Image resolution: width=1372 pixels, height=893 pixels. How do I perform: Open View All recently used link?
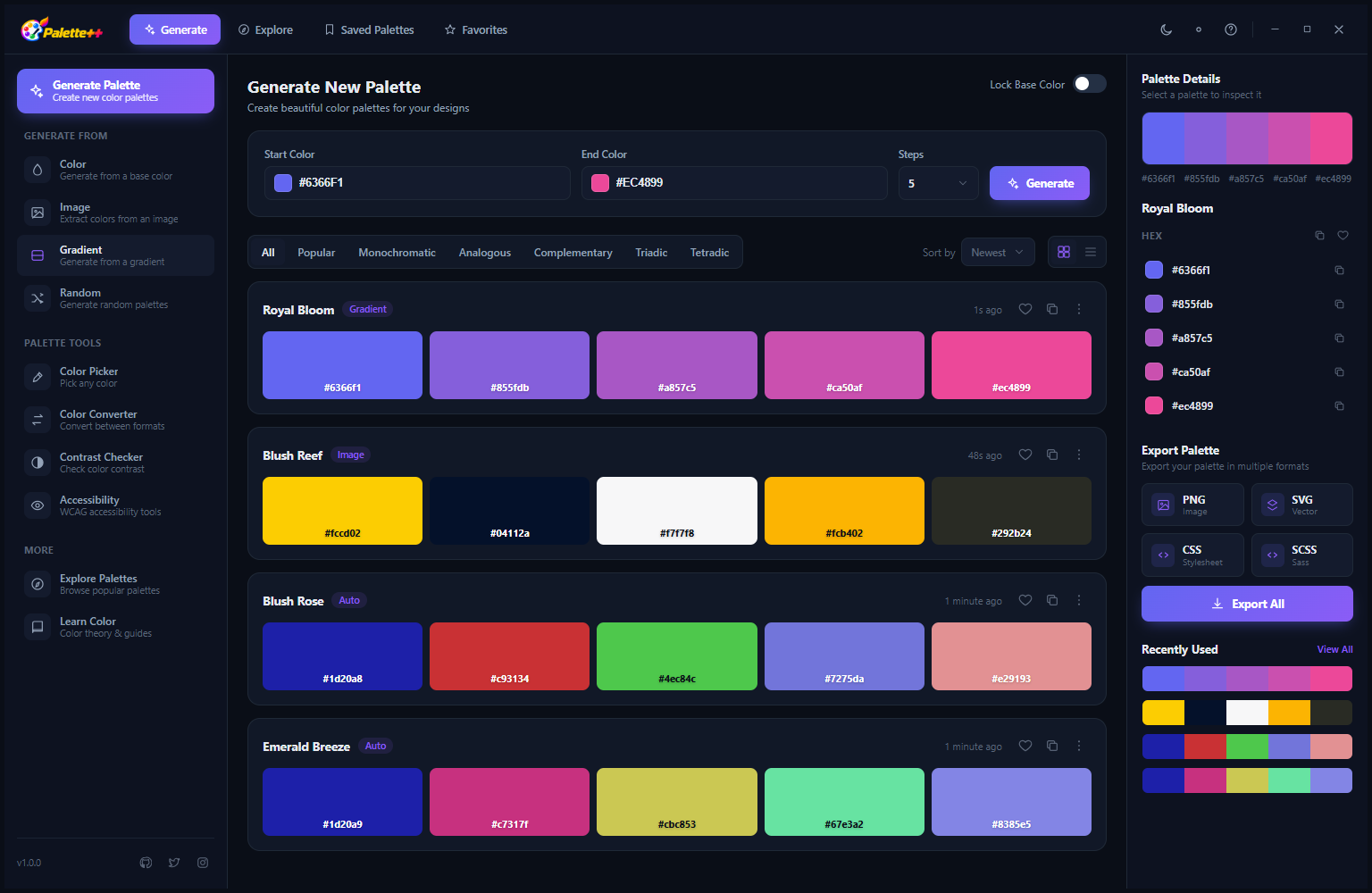[1334, 649]
